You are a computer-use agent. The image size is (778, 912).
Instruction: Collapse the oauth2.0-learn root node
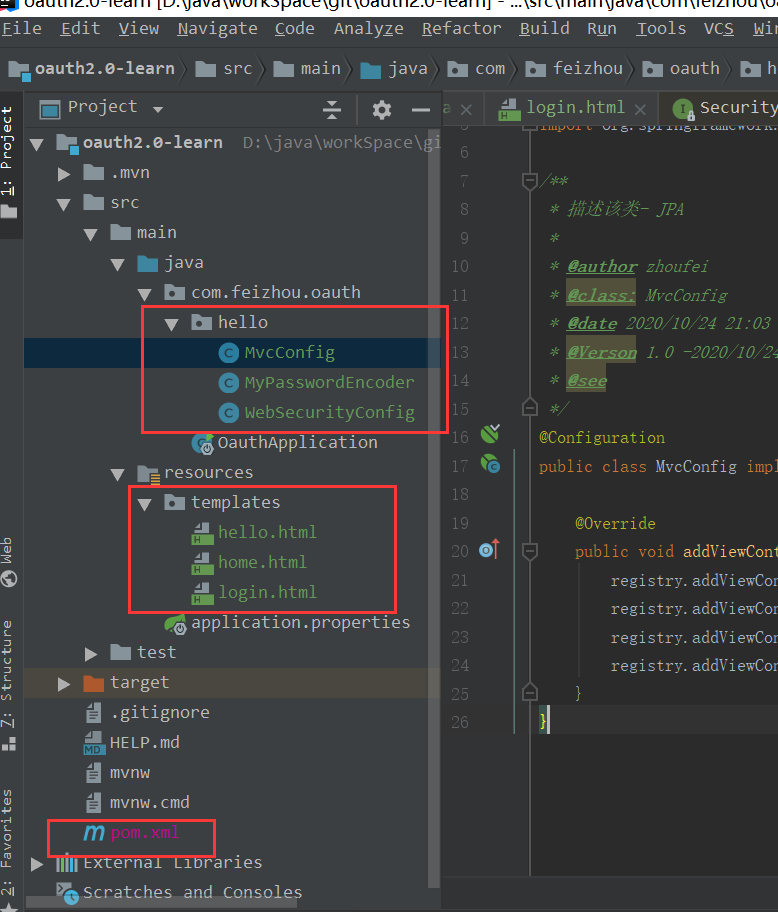pyautogui.click(x=37, y=144)
